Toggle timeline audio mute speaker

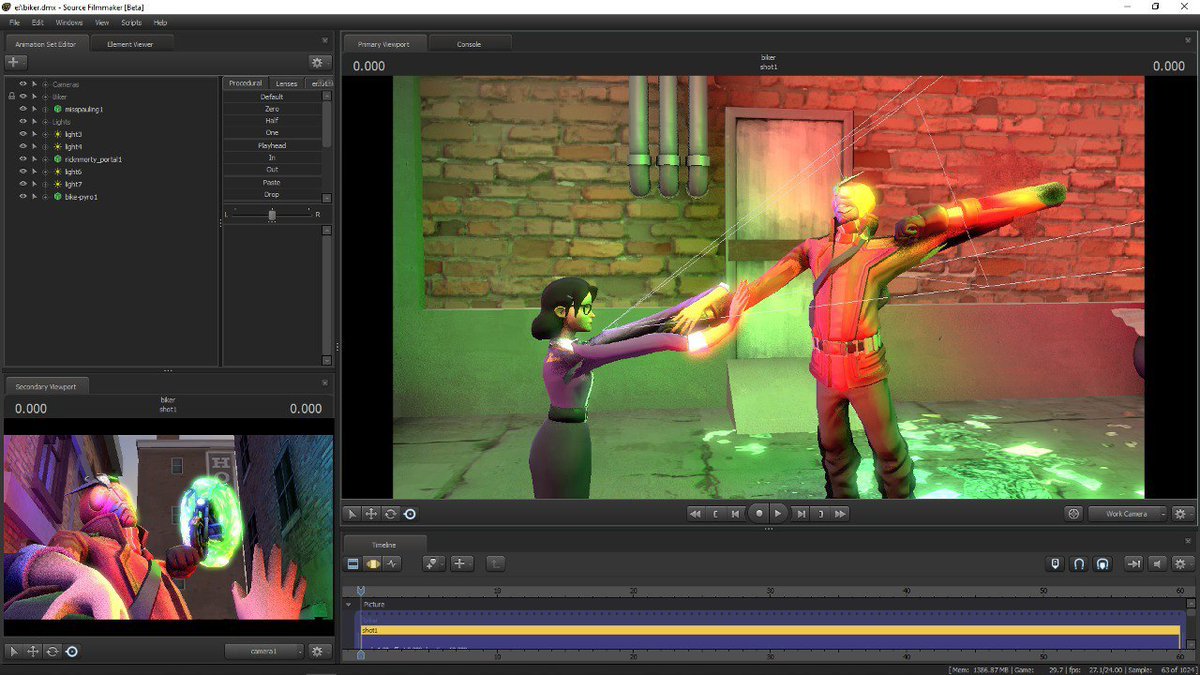tap(1157, 564)
